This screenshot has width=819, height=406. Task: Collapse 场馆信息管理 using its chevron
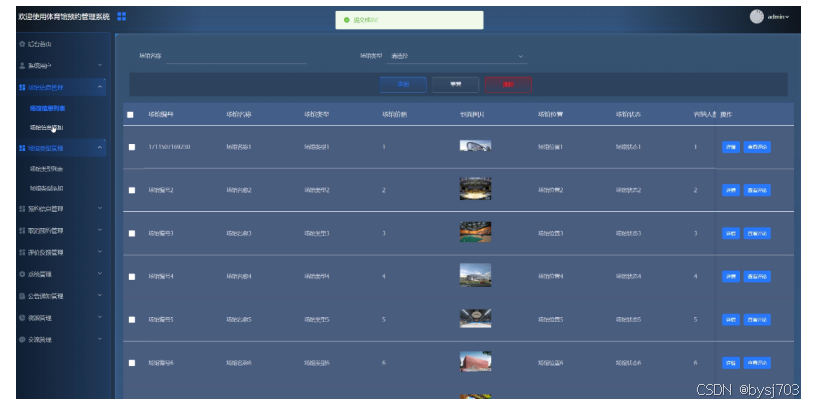tap(100, 87)
